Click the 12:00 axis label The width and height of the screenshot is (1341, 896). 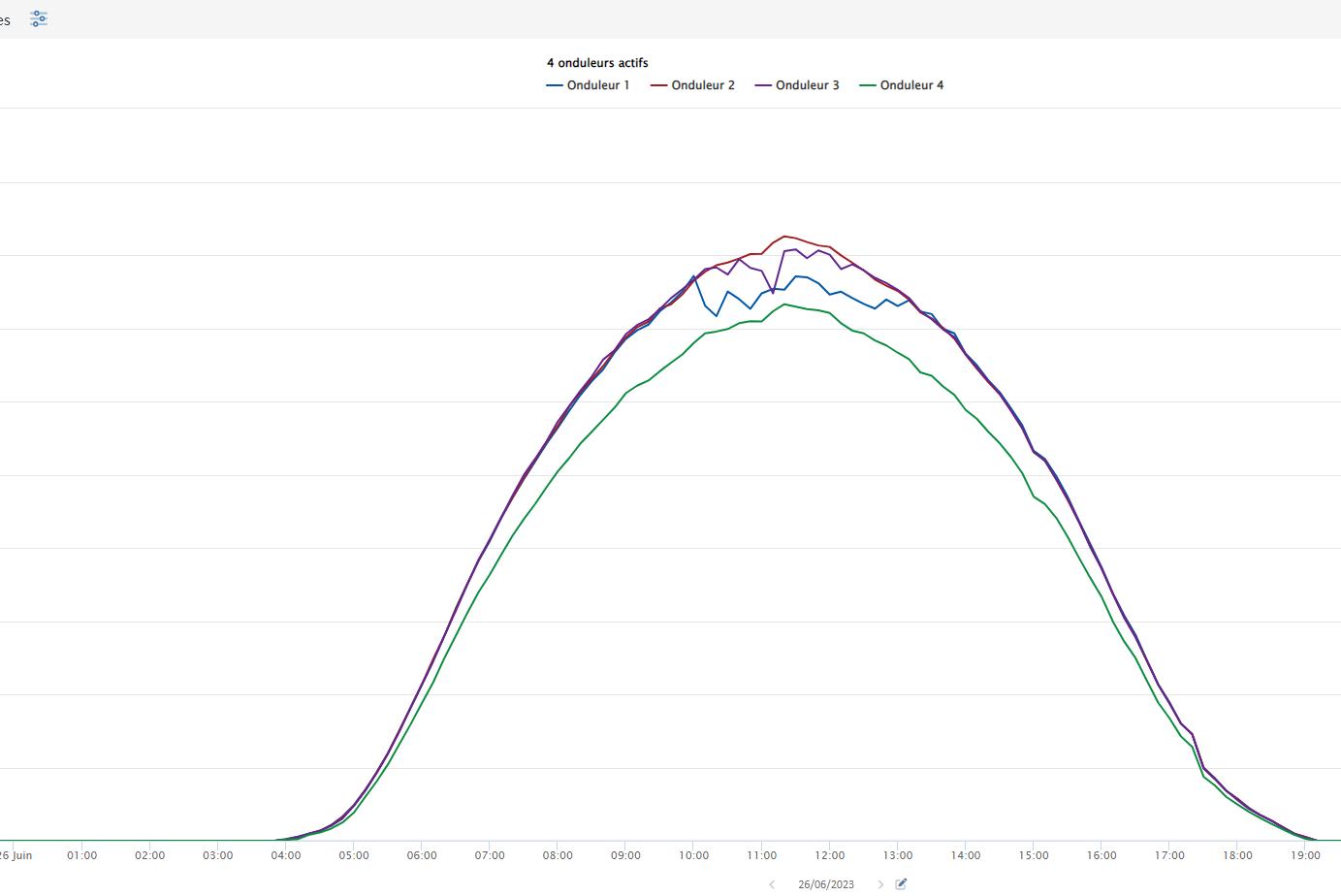[829, 855]
